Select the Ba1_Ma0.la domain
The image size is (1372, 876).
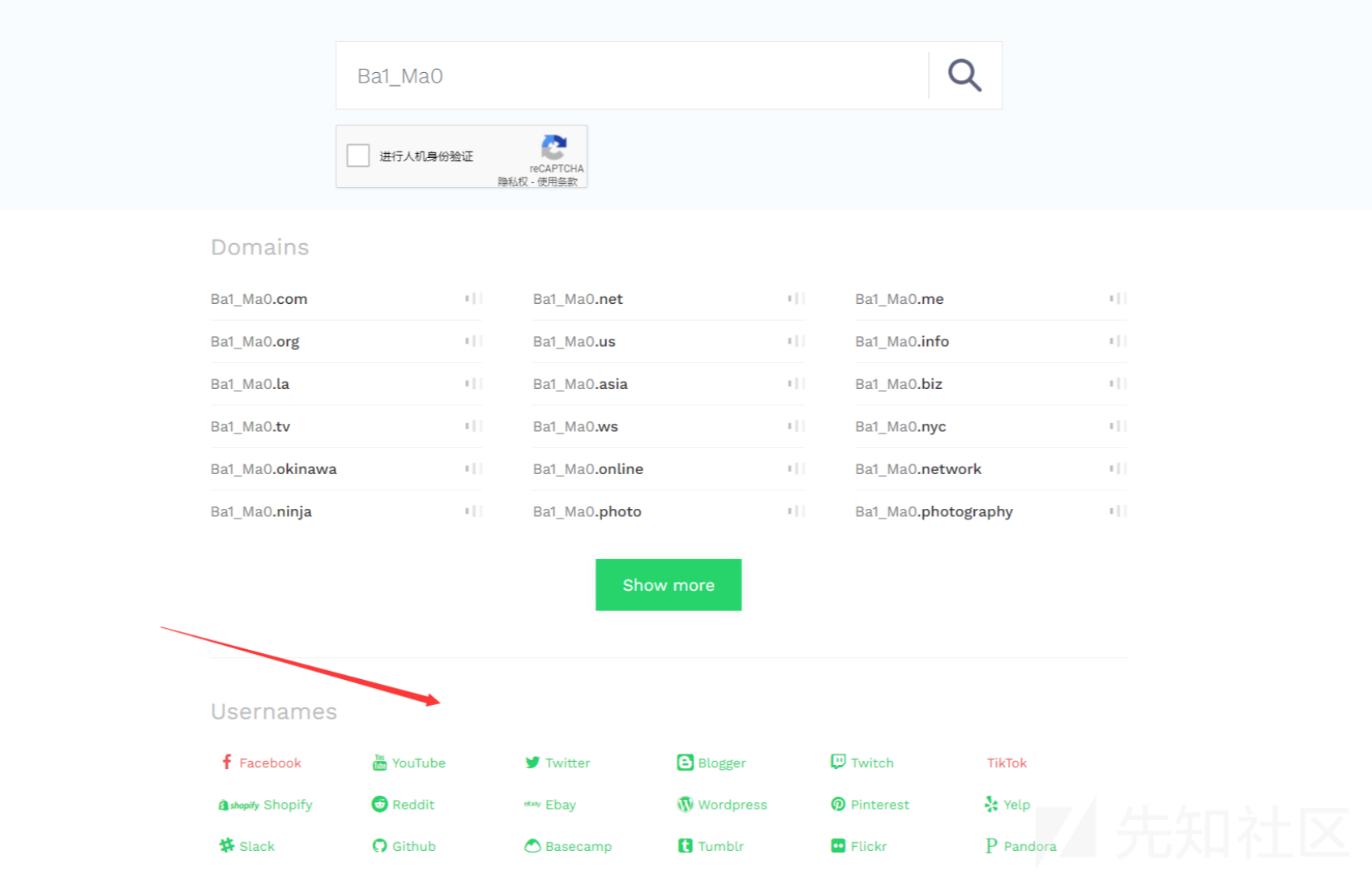[x=250, y=384]
